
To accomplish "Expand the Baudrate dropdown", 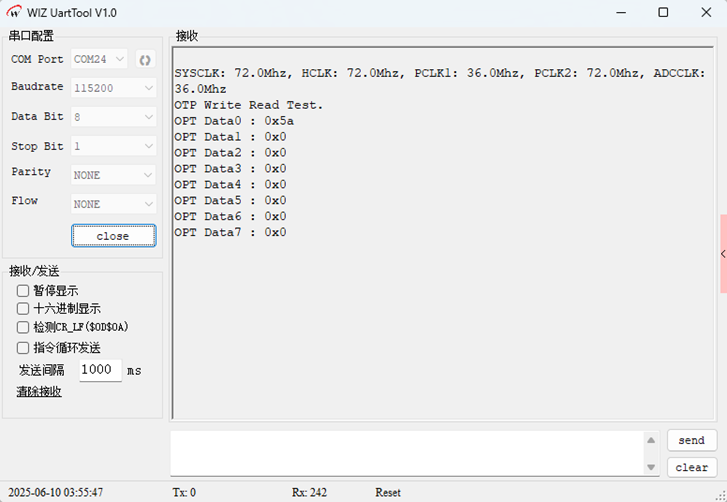I will (114, 88).
